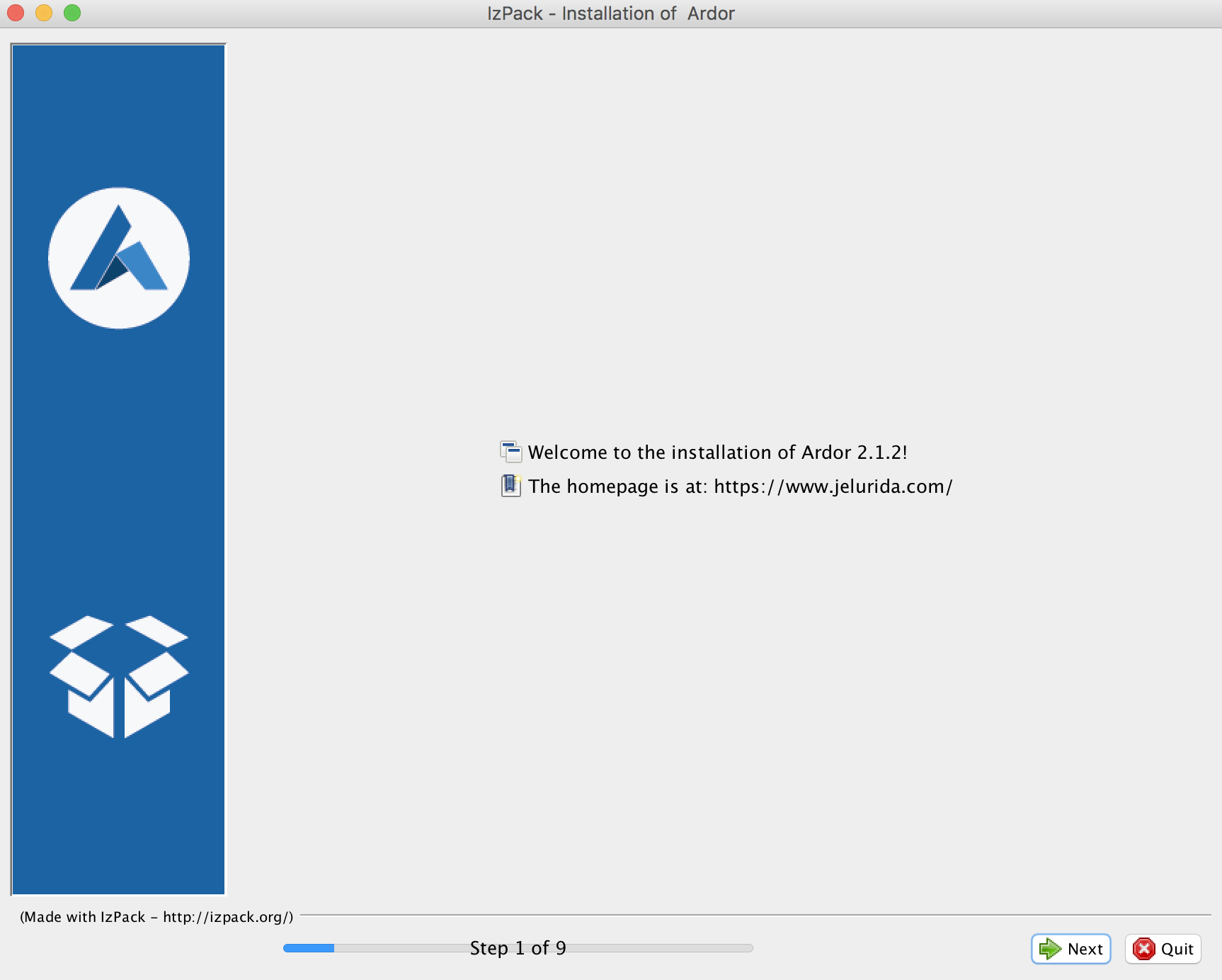Click the icon beside the homepage line
Viewport: 1222px width, 980px height.
[510, 486]
